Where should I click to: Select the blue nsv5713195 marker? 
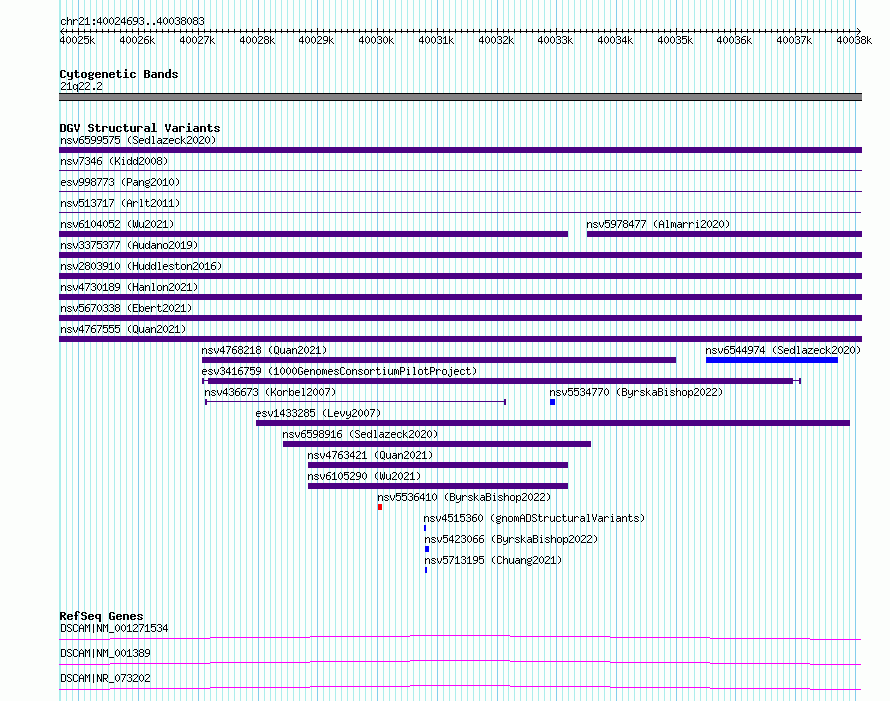(426, 570)
